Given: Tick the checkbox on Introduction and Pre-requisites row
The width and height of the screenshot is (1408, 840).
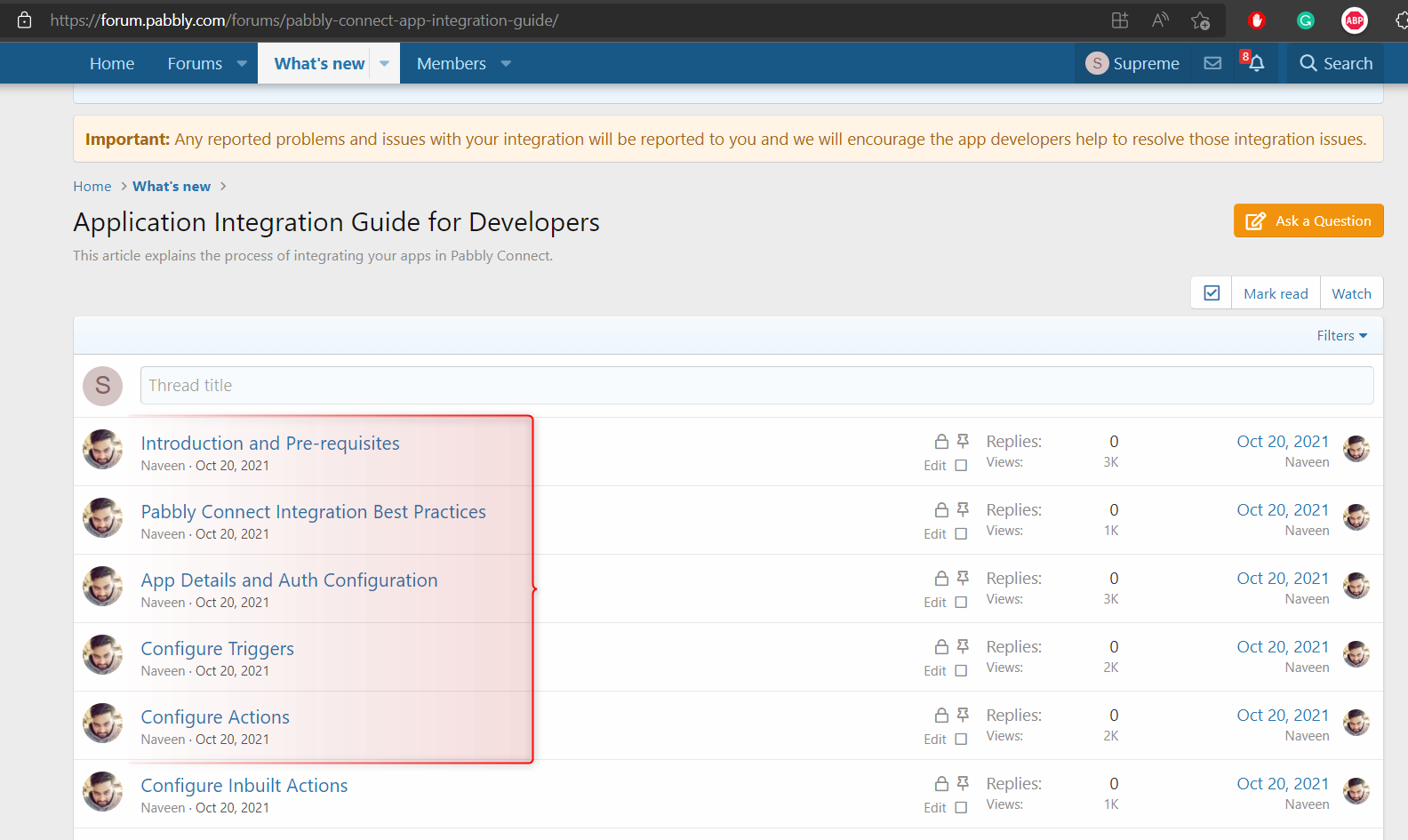Looking at the screenshot, I should [961, 465].
